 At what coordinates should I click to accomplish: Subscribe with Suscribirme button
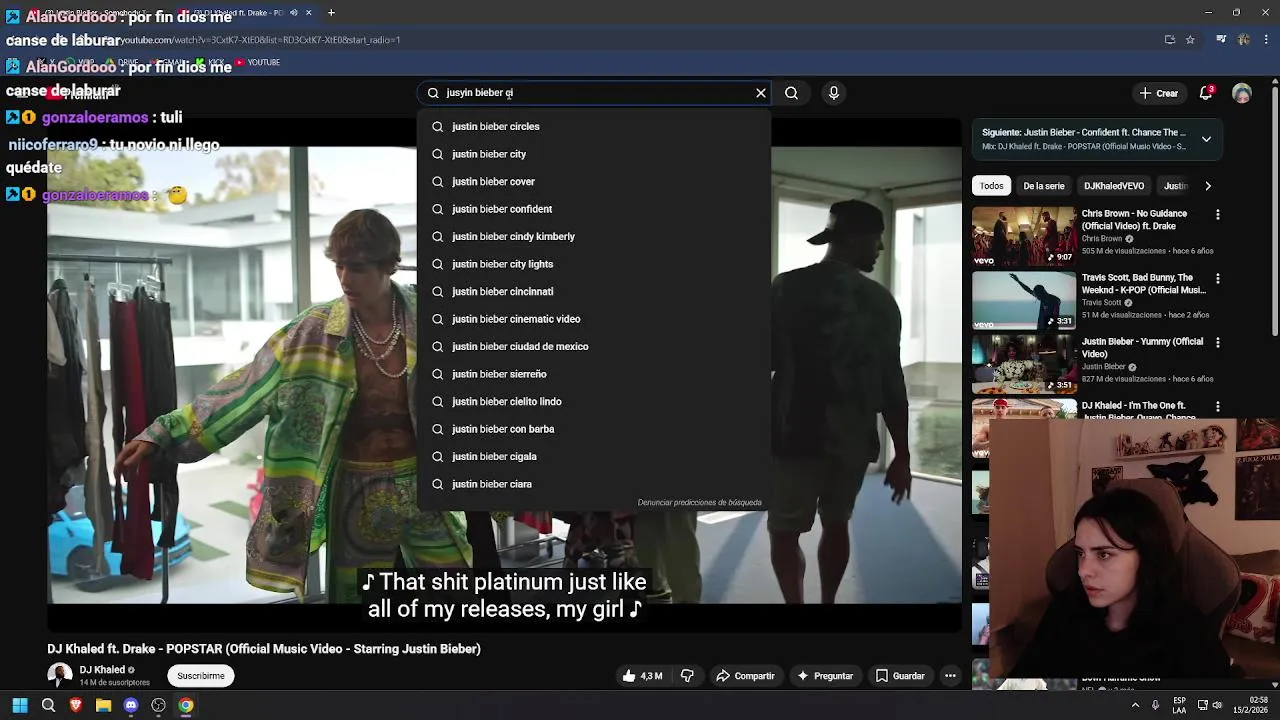pos(201,676)
